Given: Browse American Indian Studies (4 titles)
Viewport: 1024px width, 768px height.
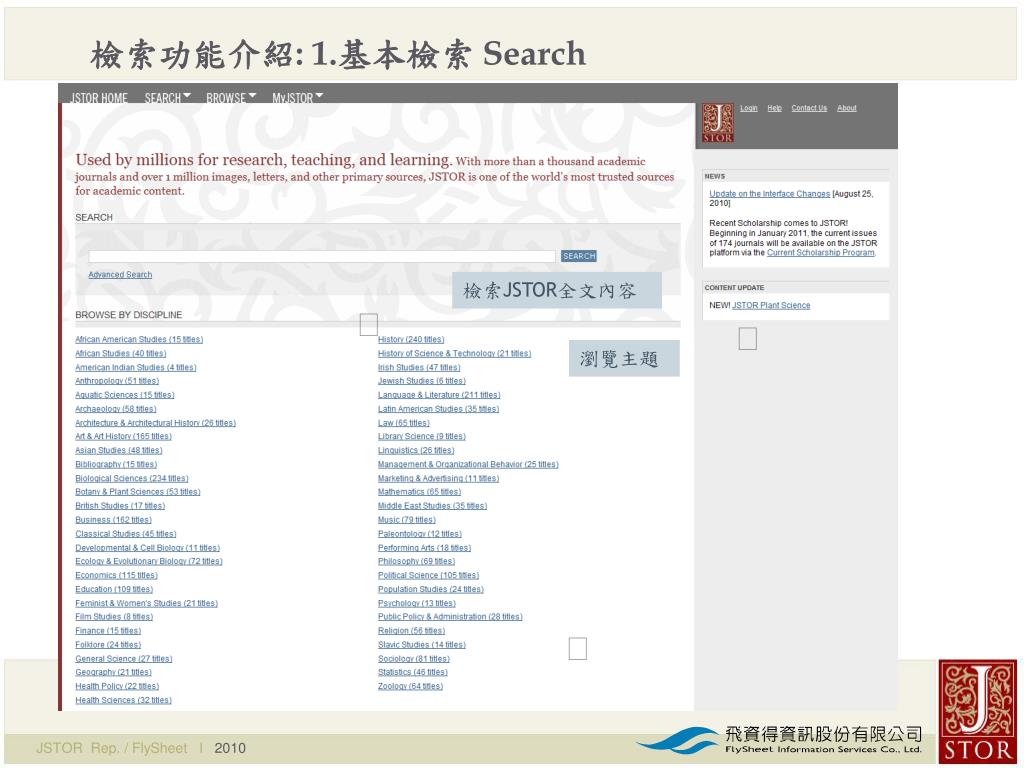Looking at the screenshot, I should tap(136, 368).
